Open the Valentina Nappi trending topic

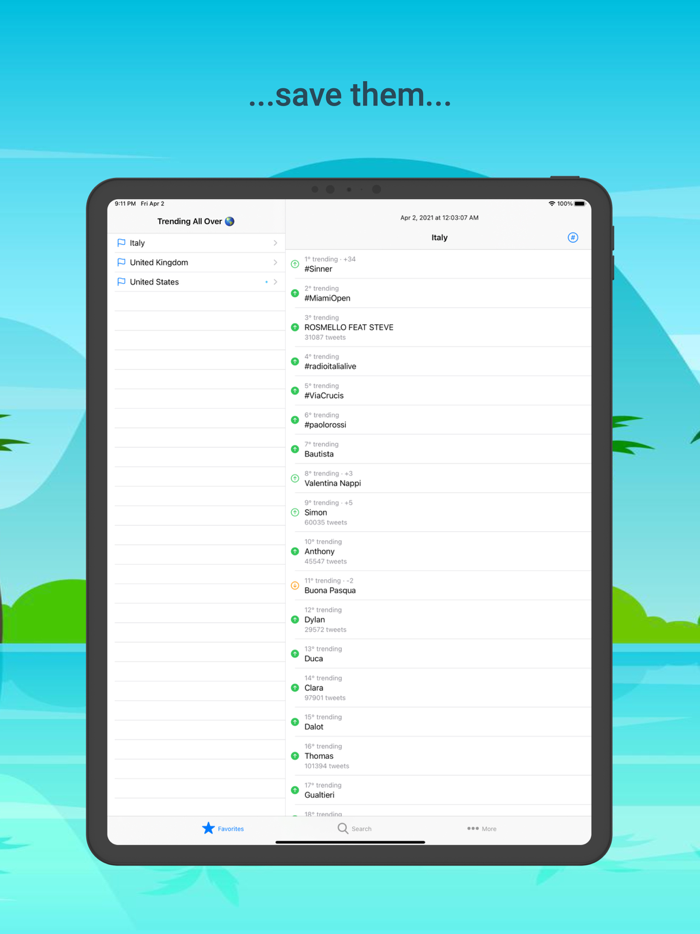click(x=438, y=478)
